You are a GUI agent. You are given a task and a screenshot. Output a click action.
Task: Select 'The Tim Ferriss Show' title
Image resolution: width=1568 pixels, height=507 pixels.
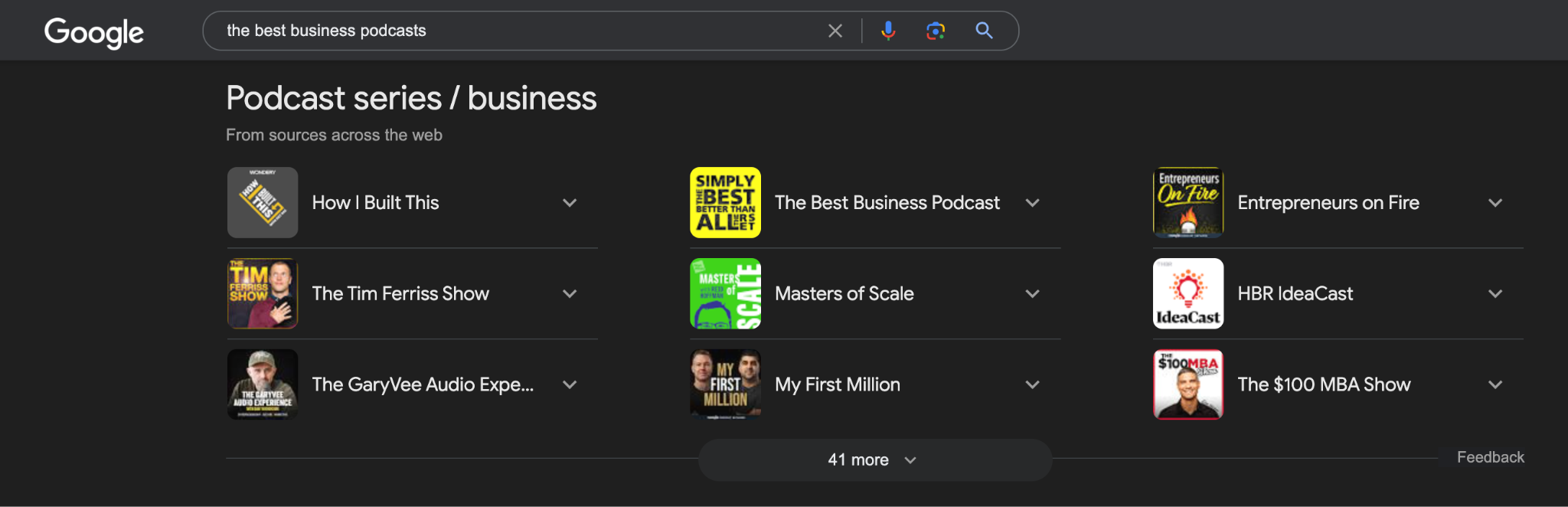click(x=400, y=293)
